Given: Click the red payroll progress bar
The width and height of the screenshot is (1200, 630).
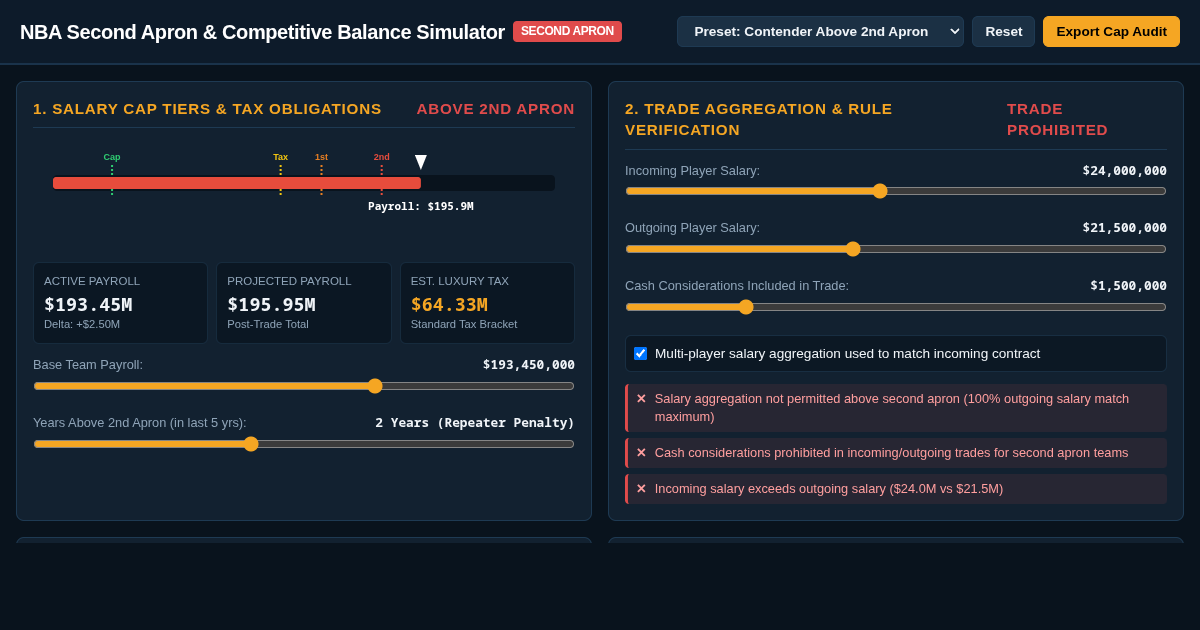Looking at the screenshot, I should click(x=237, y=183).
